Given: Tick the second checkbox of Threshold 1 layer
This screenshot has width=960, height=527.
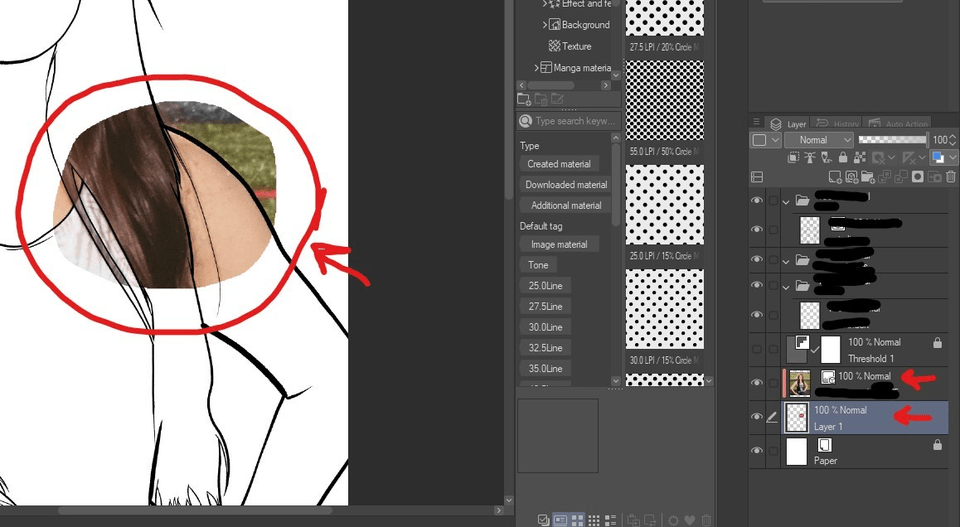Looking at the screenshot, I should 773,349.
